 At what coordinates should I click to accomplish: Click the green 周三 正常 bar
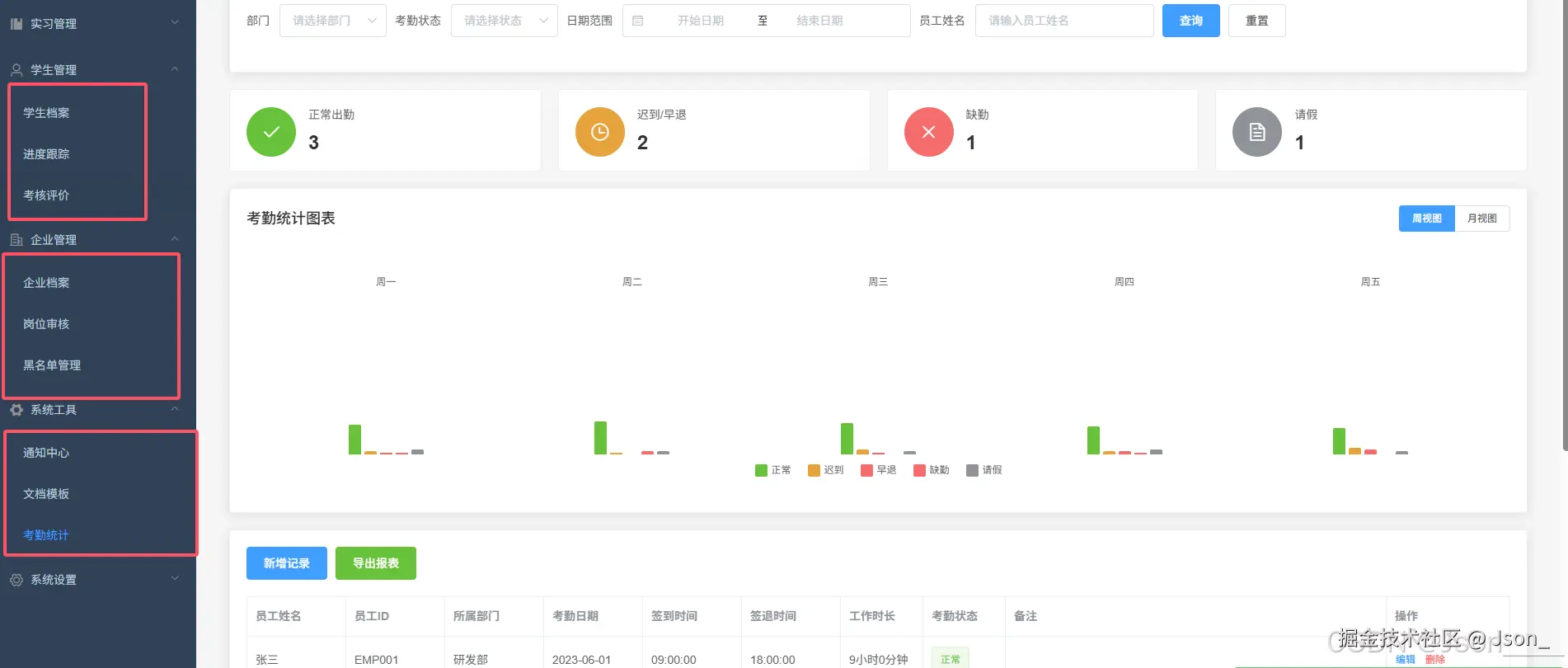point(847,439)
